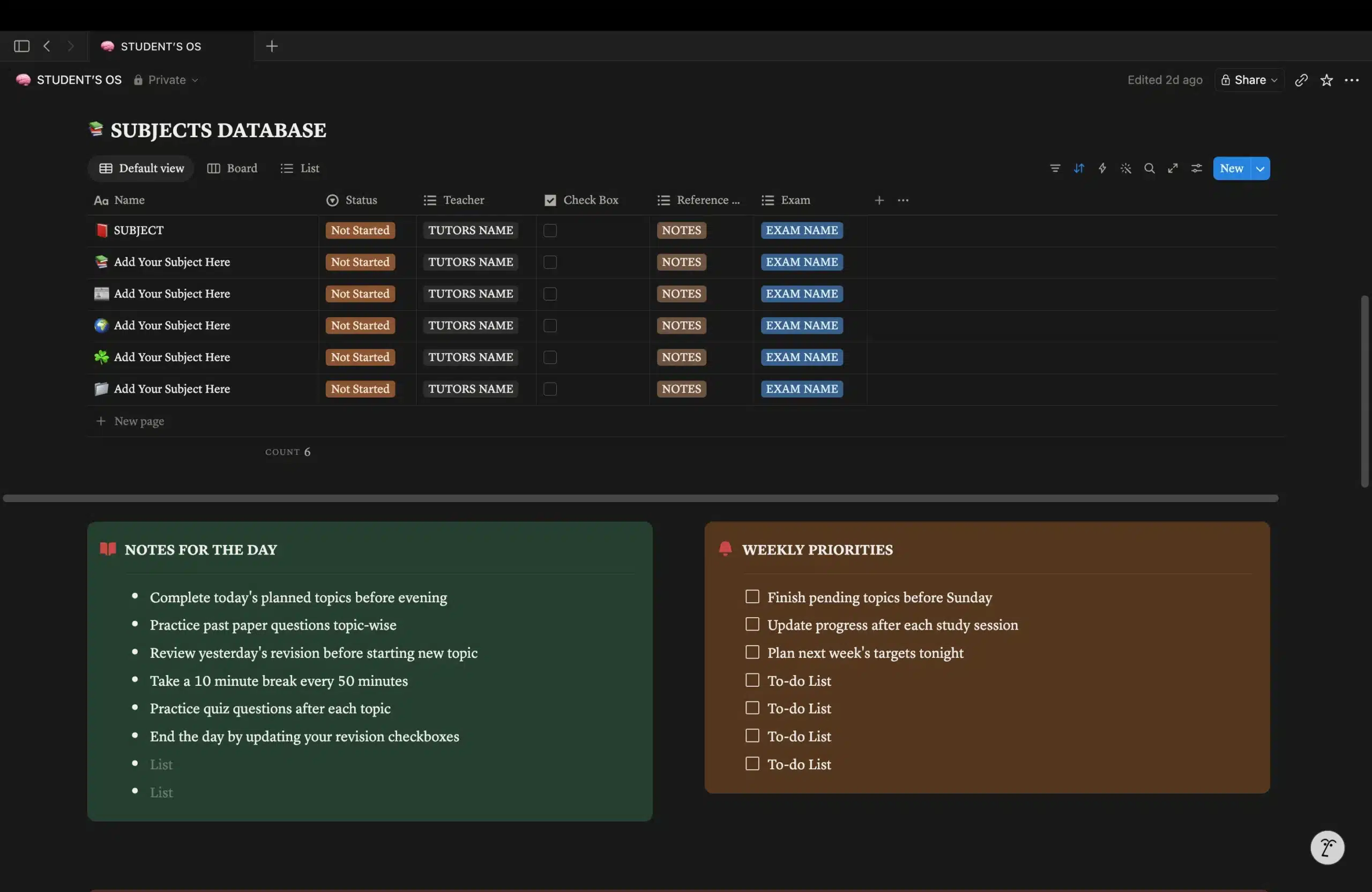Screen dimensions: 1372x892
Task: Open the SUBJECT page
Action: tap(138, 230)
